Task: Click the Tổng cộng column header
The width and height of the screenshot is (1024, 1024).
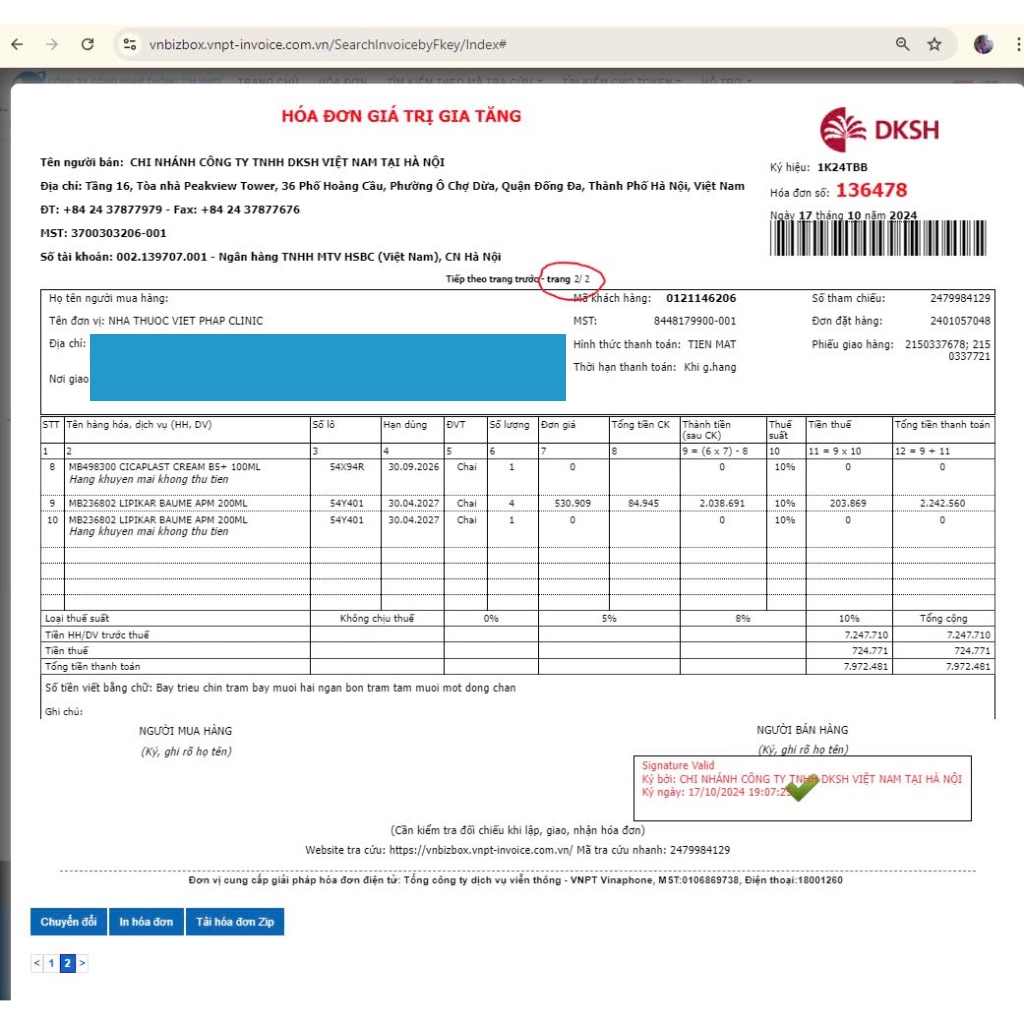Action: [944, 618]
